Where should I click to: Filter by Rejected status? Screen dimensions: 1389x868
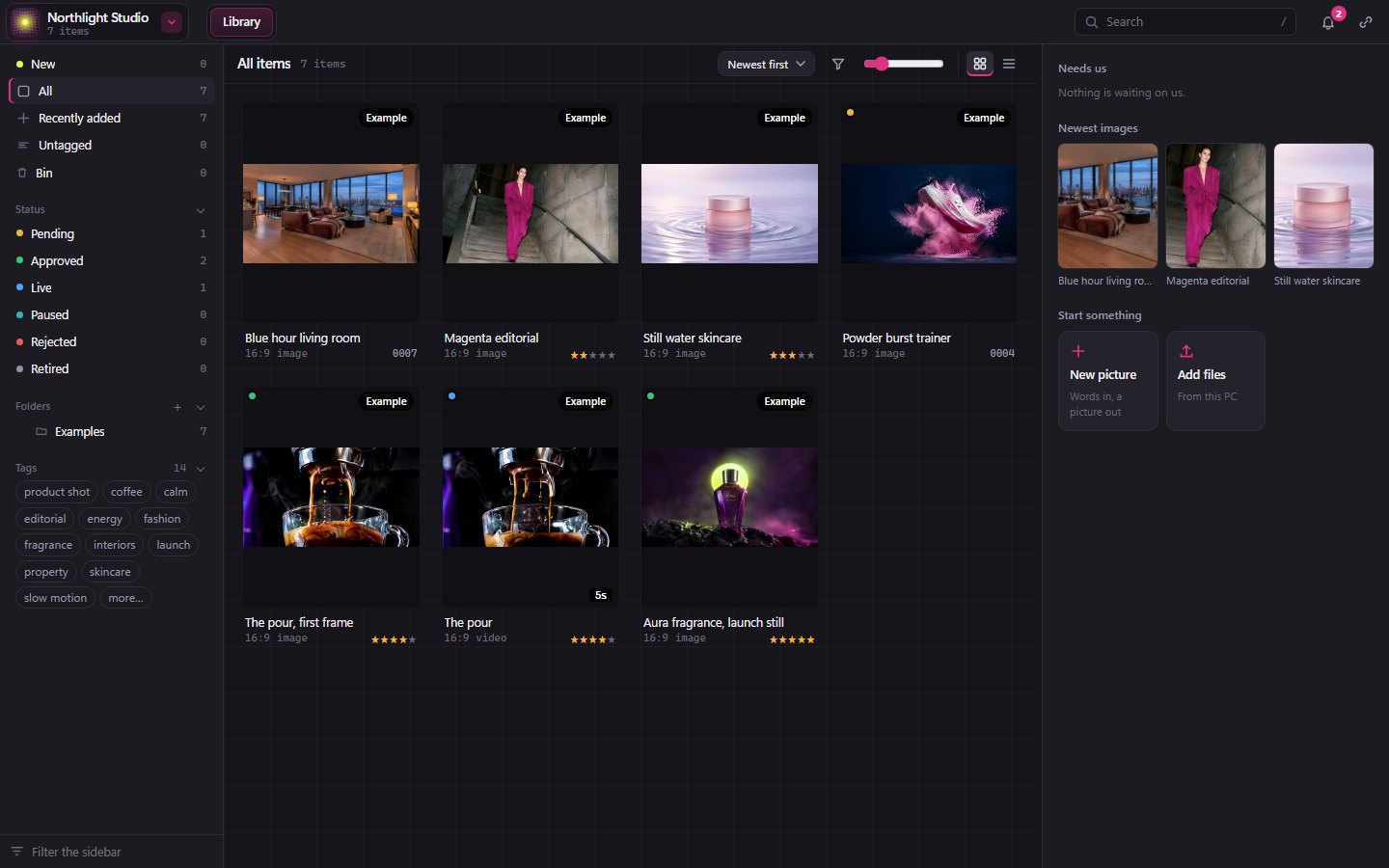[x=112, y=341]
